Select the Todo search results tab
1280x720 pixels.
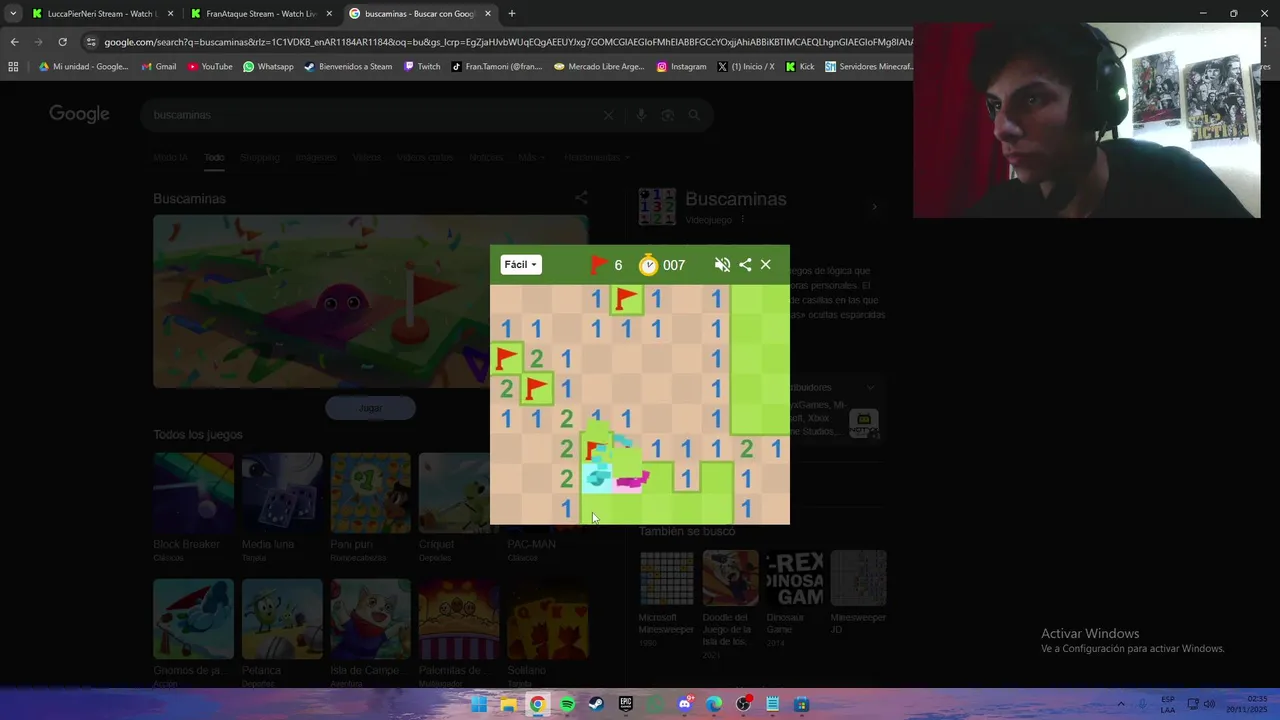tap(214, 157)
